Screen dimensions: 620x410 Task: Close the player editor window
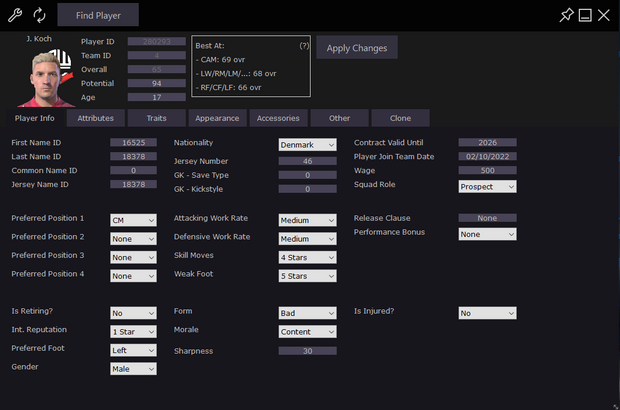(604, 15)
